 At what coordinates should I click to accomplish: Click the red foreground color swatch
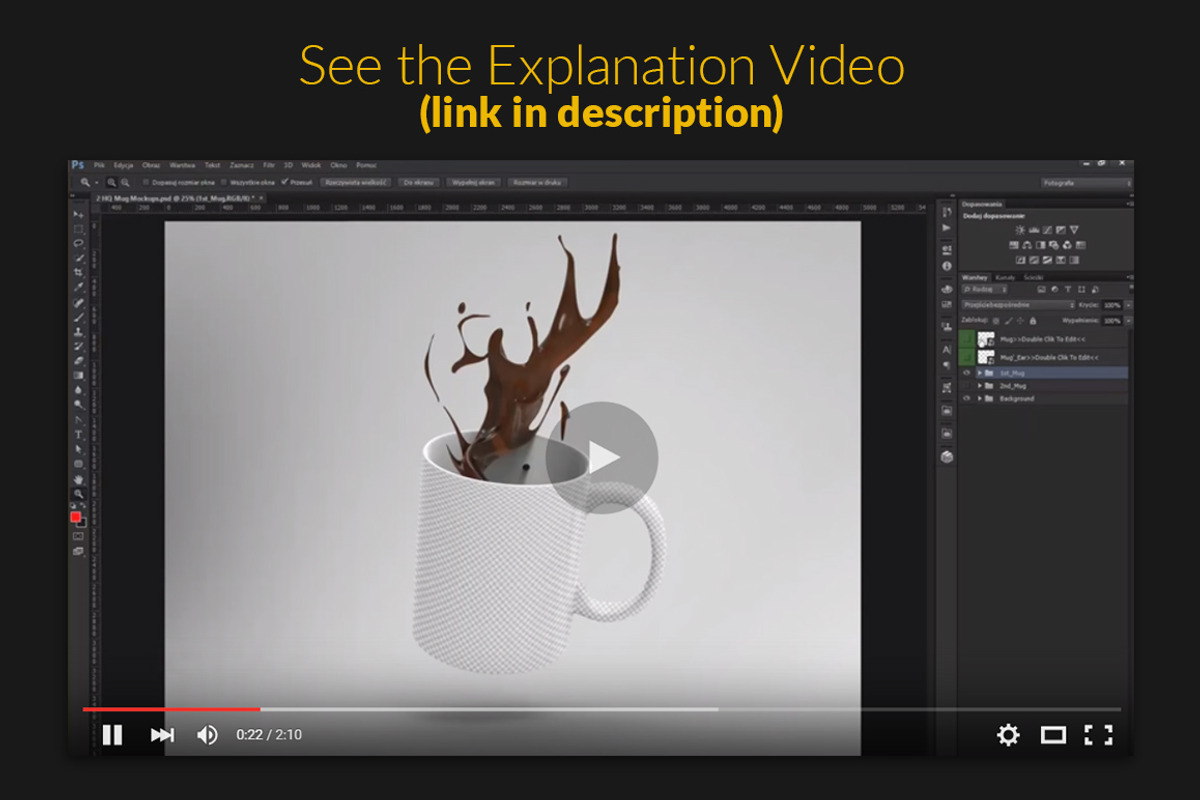(75, 517)
